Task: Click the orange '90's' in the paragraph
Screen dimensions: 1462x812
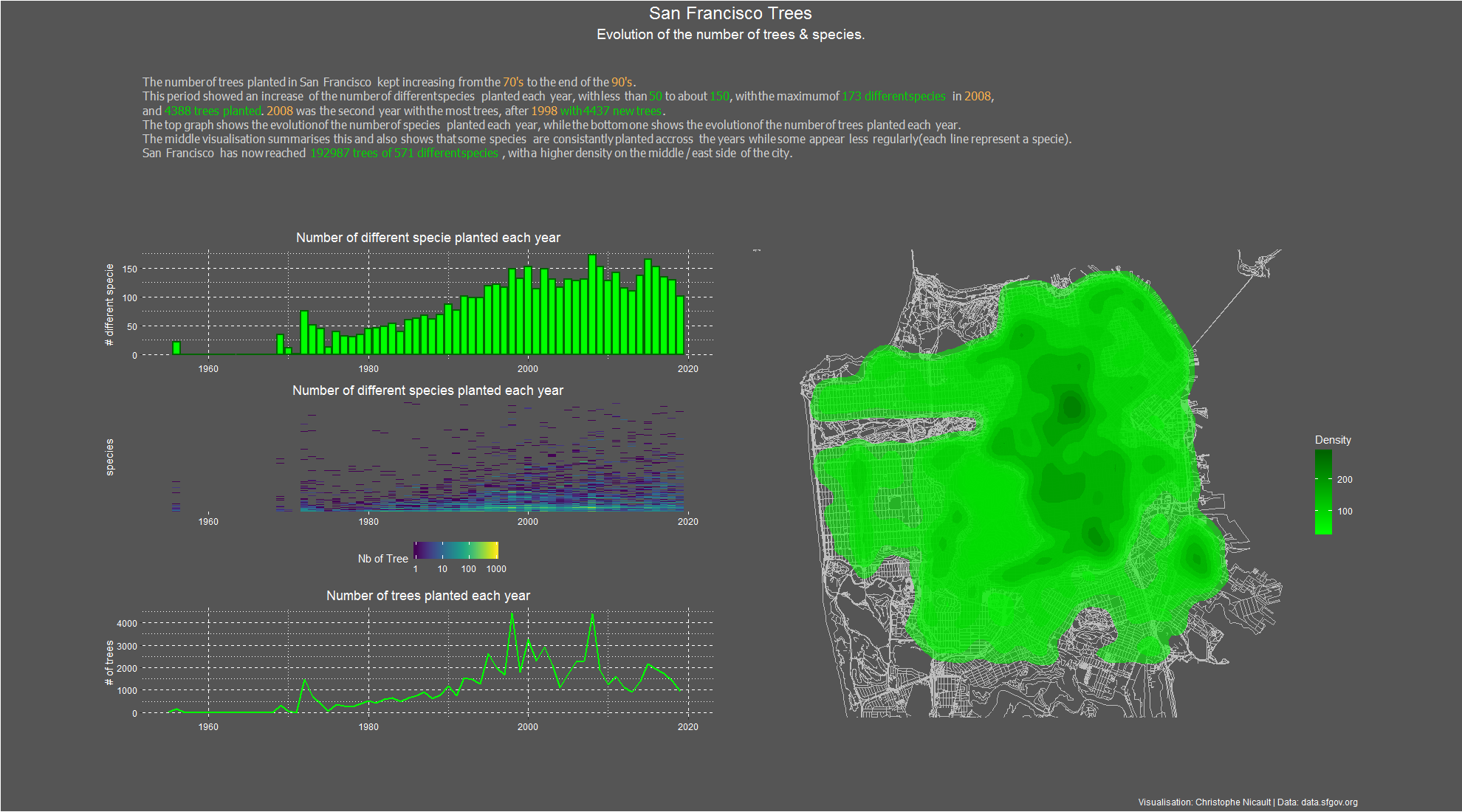Action: pos(622,82)
